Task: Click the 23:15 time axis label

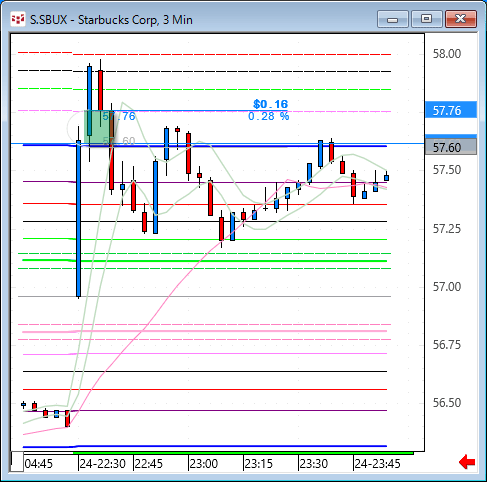Action: coord(259,463)
